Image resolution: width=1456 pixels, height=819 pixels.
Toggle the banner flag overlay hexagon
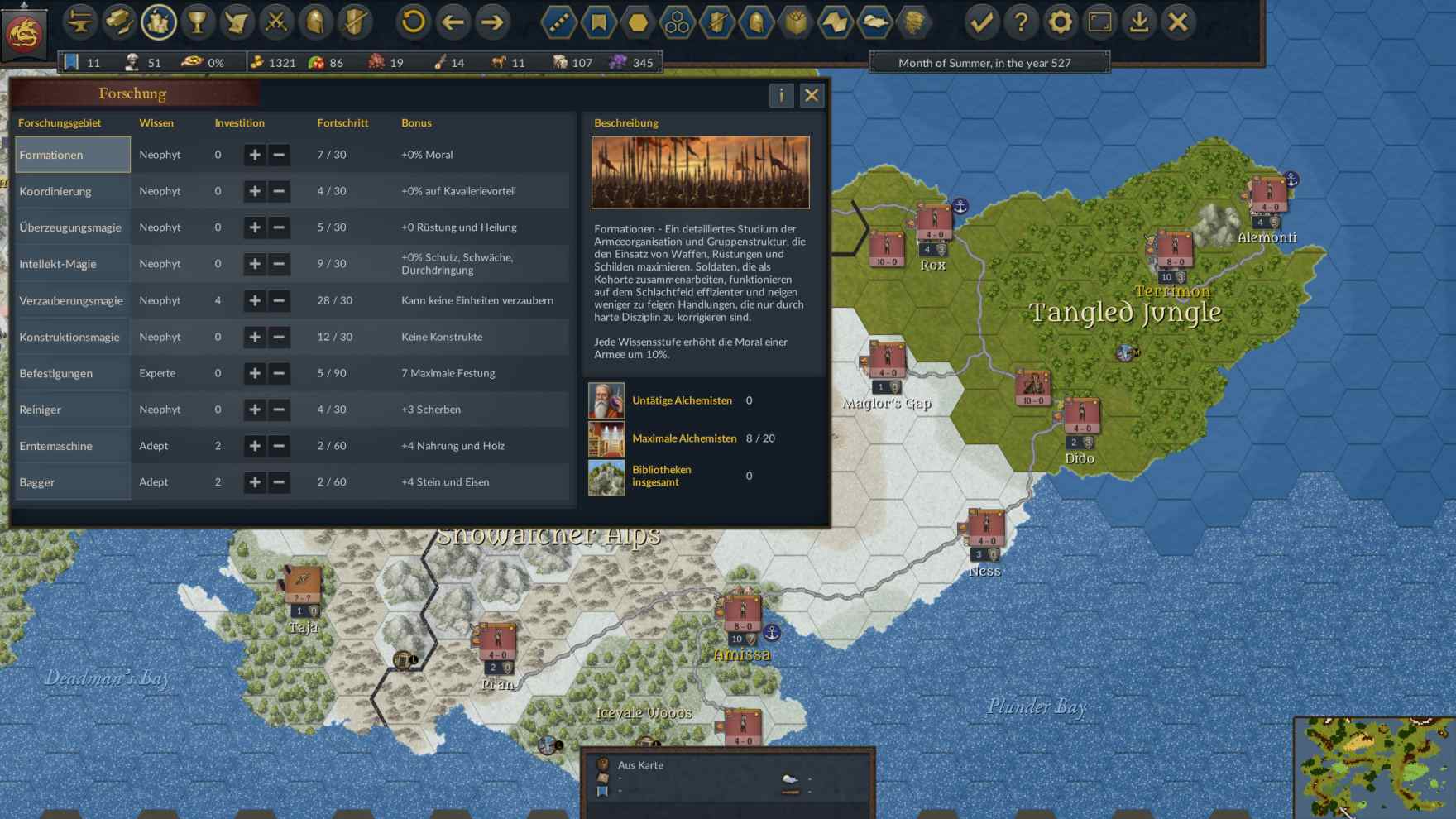pos(598,22)
